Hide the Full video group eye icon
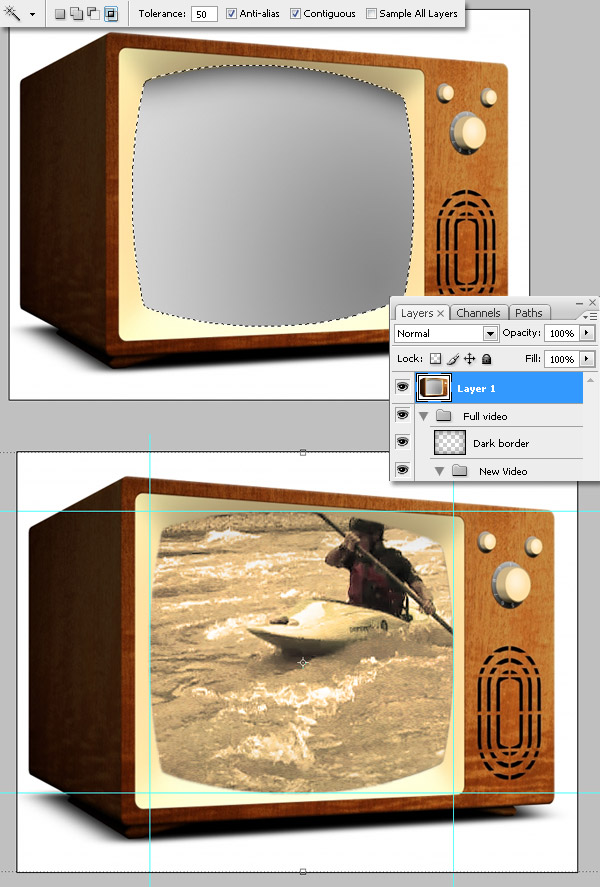600x887 pixels. coord(402,415)
